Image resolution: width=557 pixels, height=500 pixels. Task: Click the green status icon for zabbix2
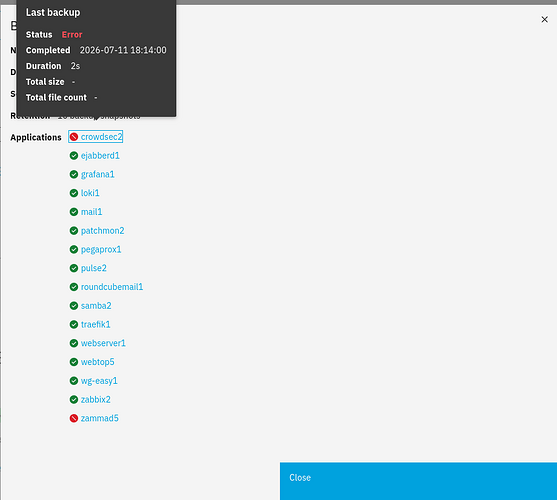pyautogui.click(x=74, y=400)
